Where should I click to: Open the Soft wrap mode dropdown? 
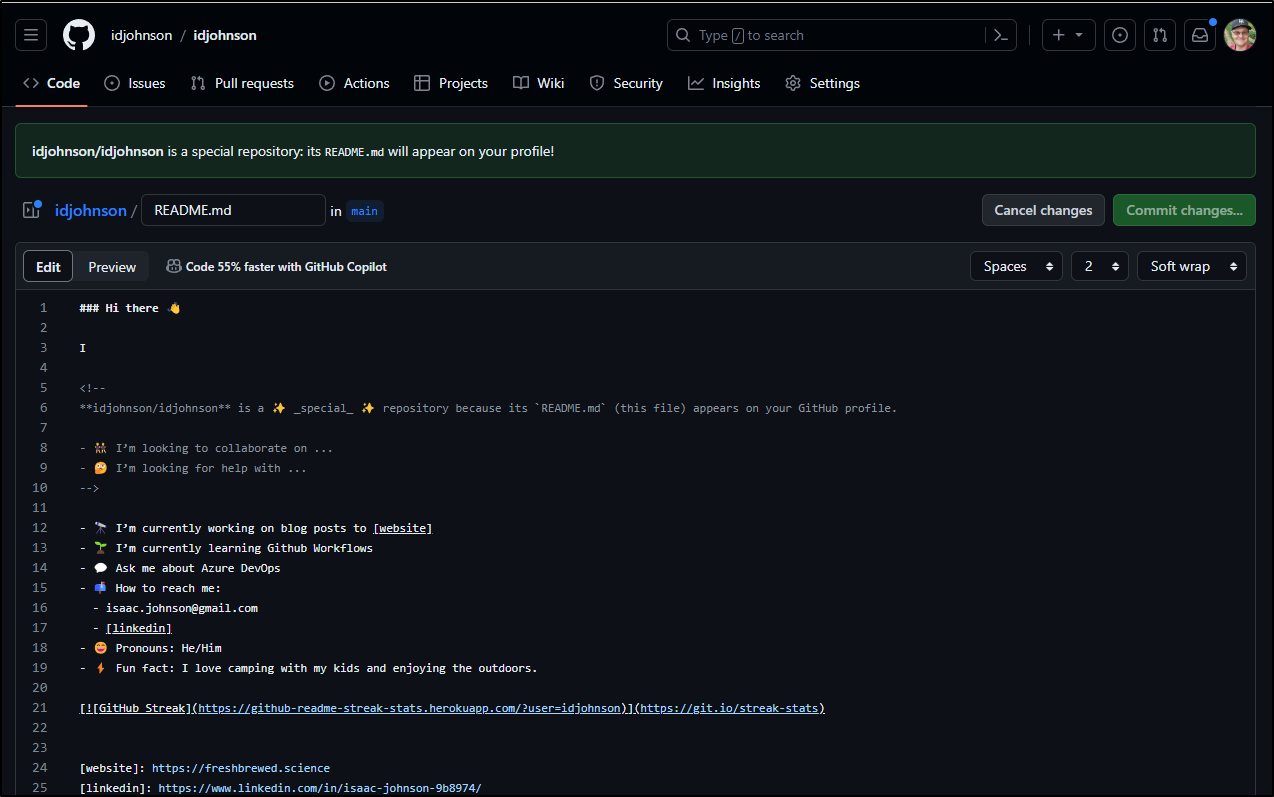1192,266
